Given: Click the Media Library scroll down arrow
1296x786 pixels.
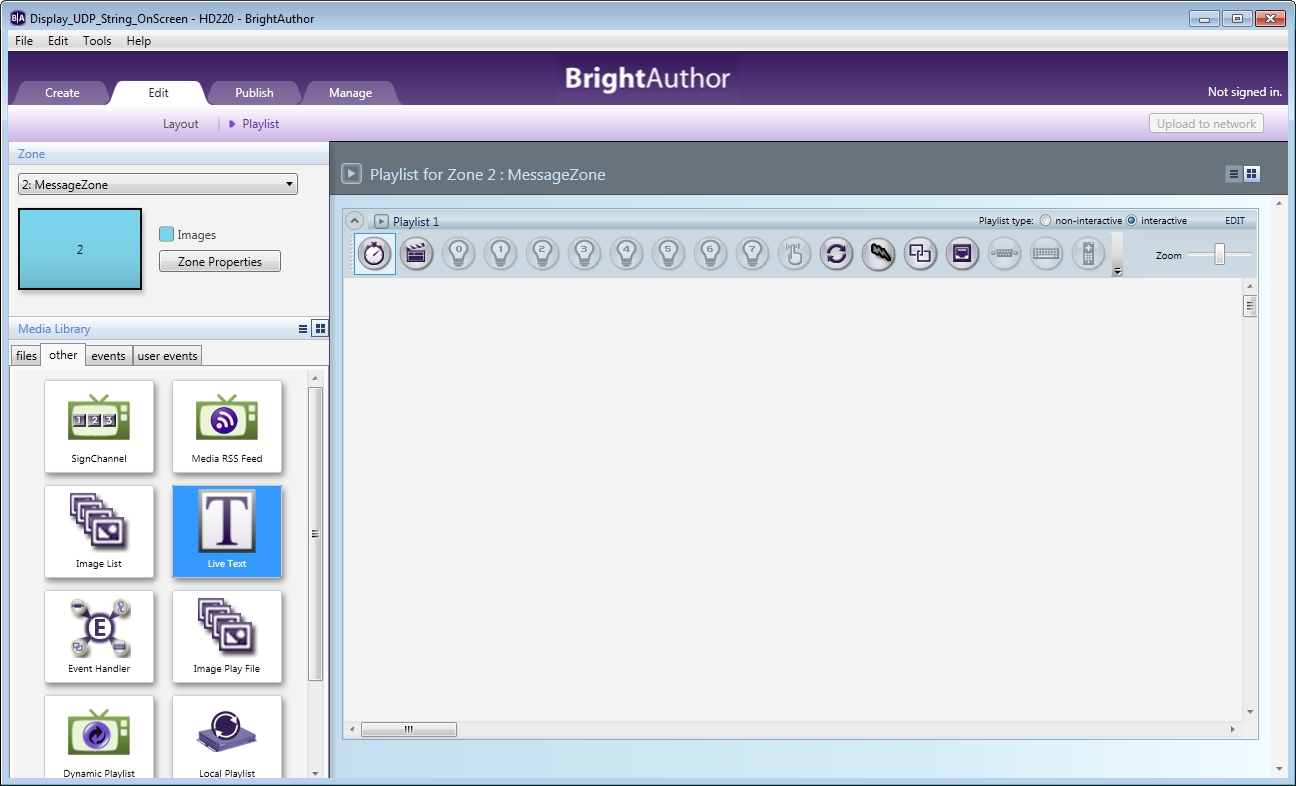Looking at the screenshot, I should pos(315,773).
